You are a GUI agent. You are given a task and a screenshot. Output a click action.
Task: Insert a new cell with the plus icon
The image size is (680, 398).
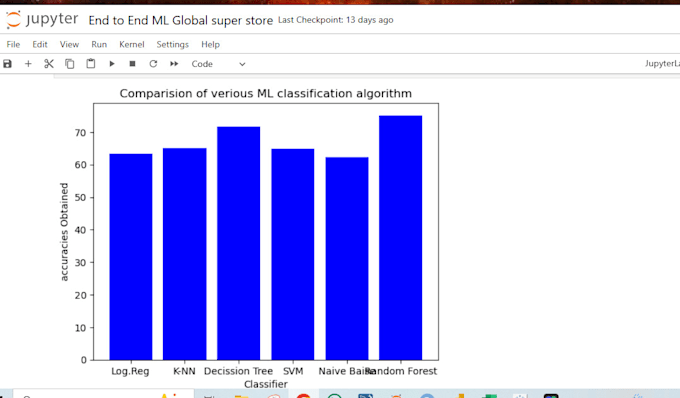28,64
